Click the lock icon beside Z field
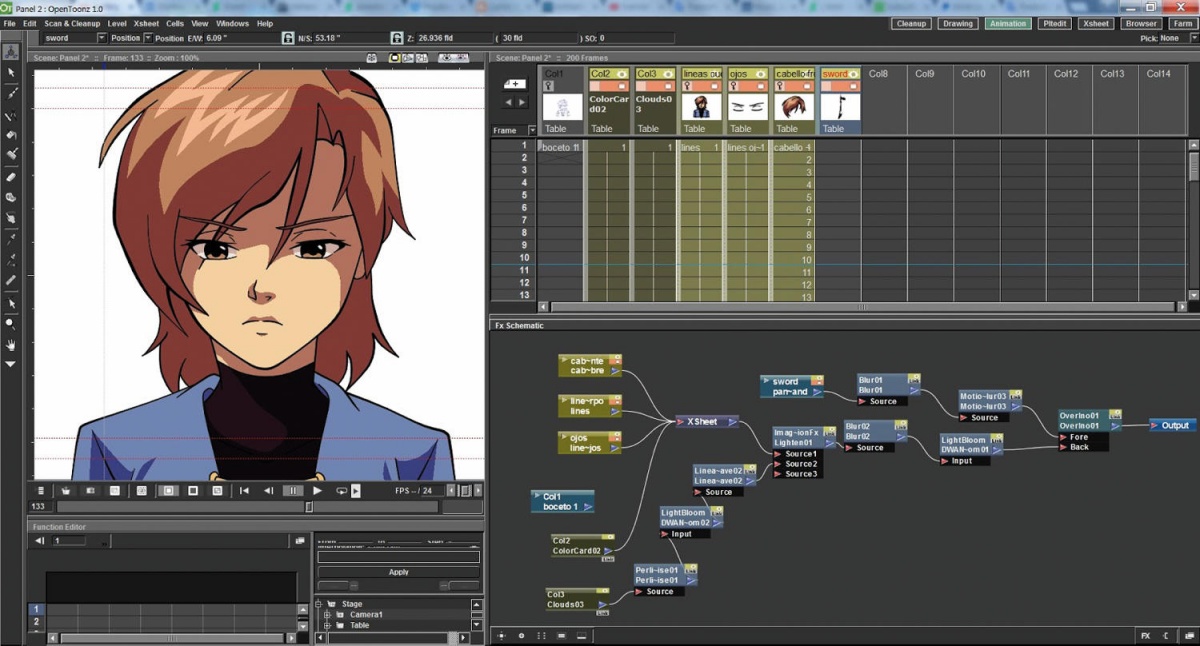1200x646 pixels. 397,38
